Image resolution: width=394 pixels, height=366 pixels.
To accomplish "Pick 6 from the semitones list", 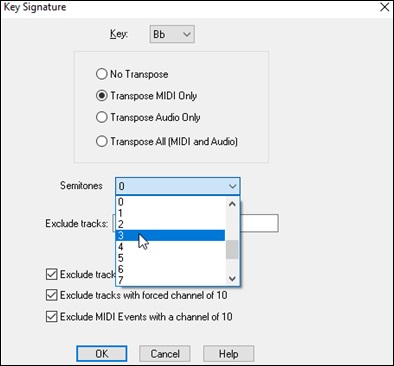I will point(170,269).
